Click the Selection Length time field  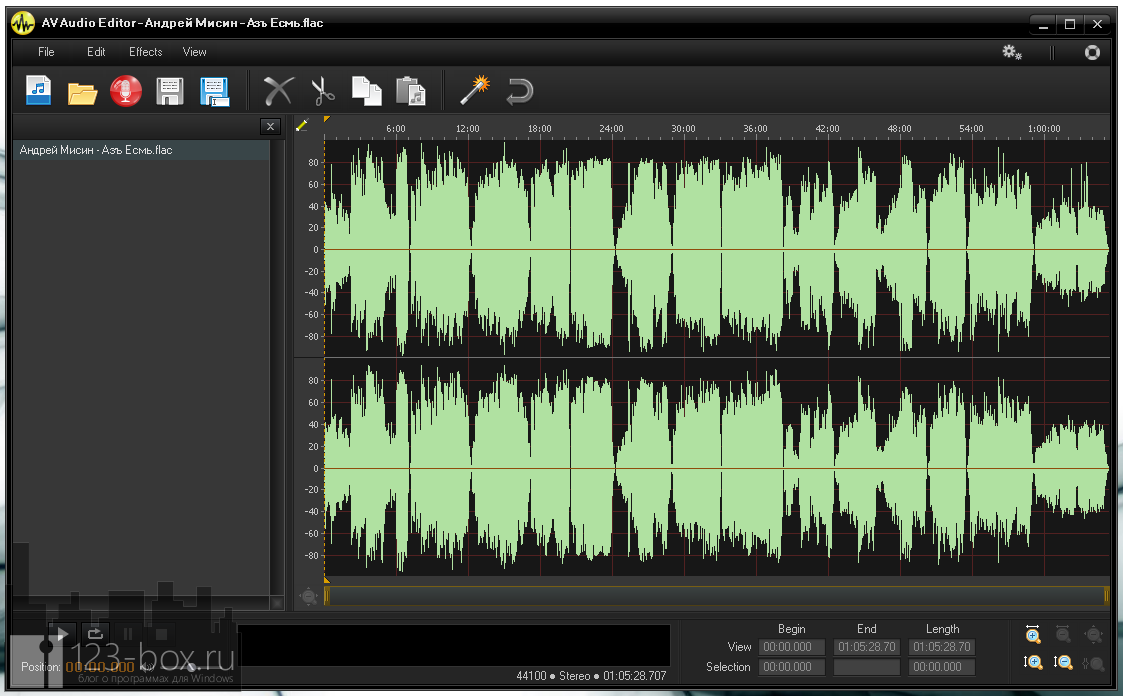(942, 667)
